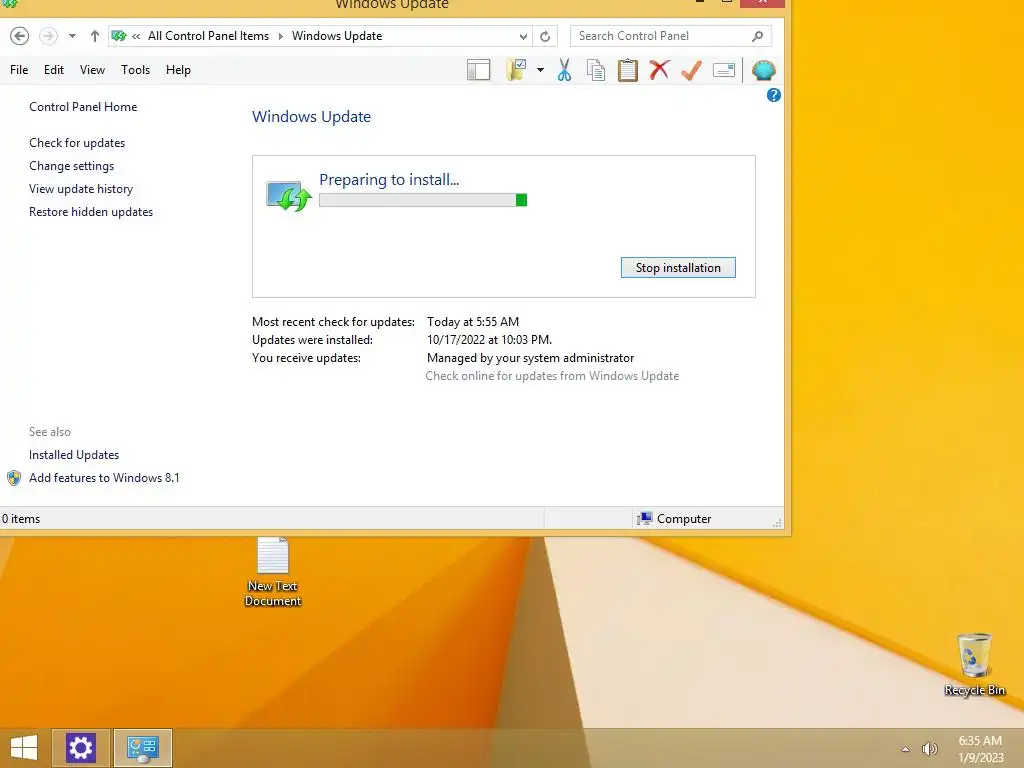Click the double chevron in address bar
Image resolution: width=1024 pixels, height=768 pixels.
136,37
